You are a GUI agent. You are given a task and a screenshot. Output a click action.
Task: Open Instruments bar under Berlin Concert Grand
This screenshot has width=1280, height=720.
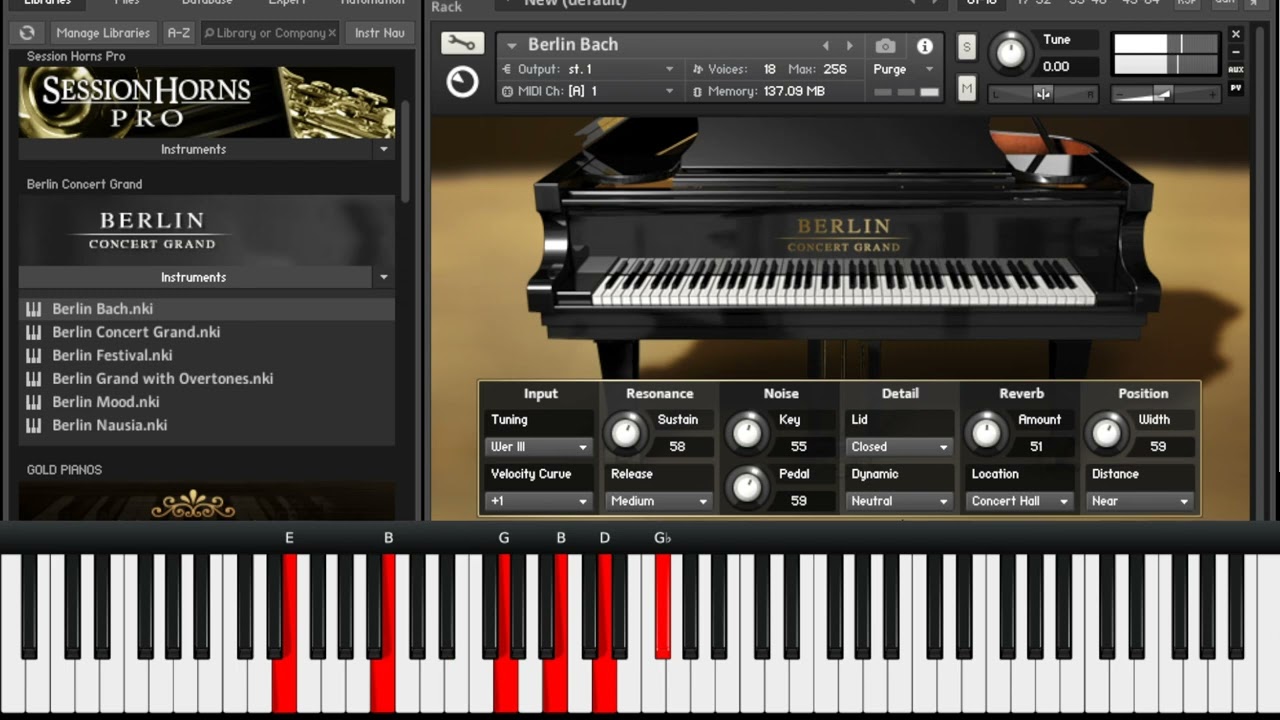point(194,278)
